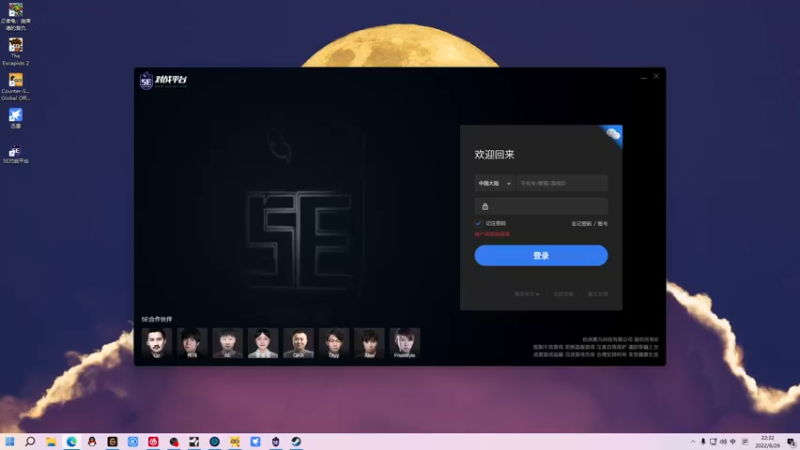Expand the 简体中文 language selector
Viewport: 800px width, 450px height.
pyautogui.click(x=526, y=294)
